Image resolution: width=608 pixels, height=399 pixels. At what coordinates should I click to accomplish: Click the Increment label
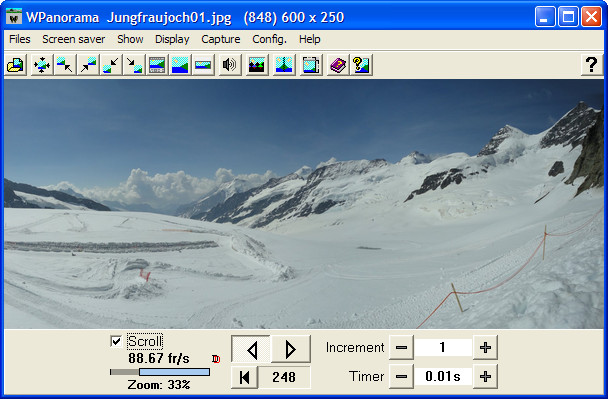[355, 347]
